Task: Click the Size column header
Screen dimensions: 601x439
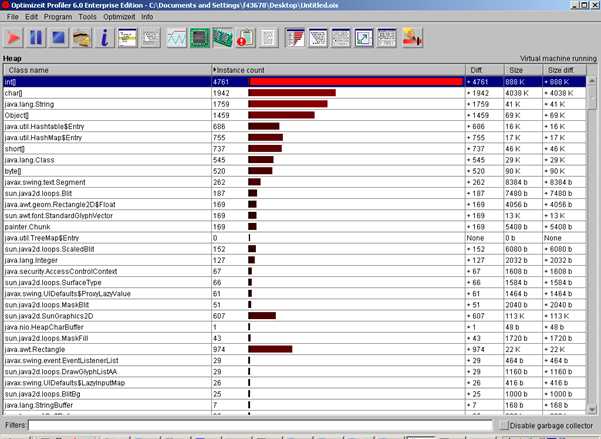Action: click(523, 70)
